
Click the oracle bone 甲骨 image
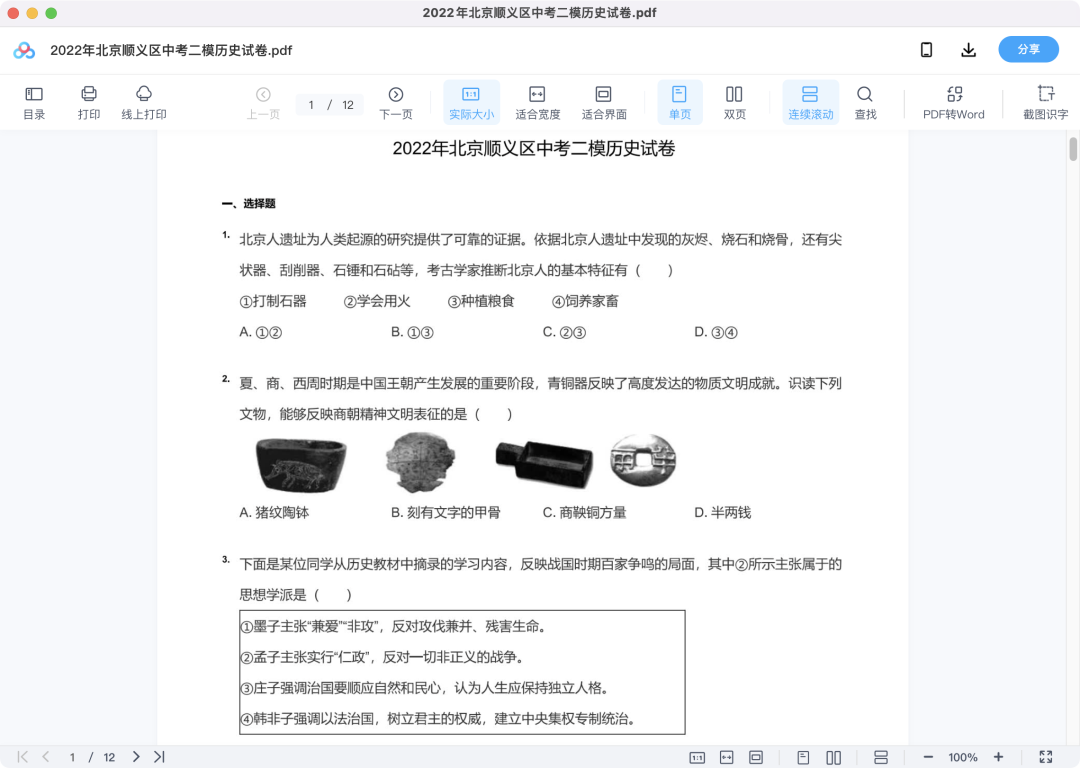click(x=421, y=462)
